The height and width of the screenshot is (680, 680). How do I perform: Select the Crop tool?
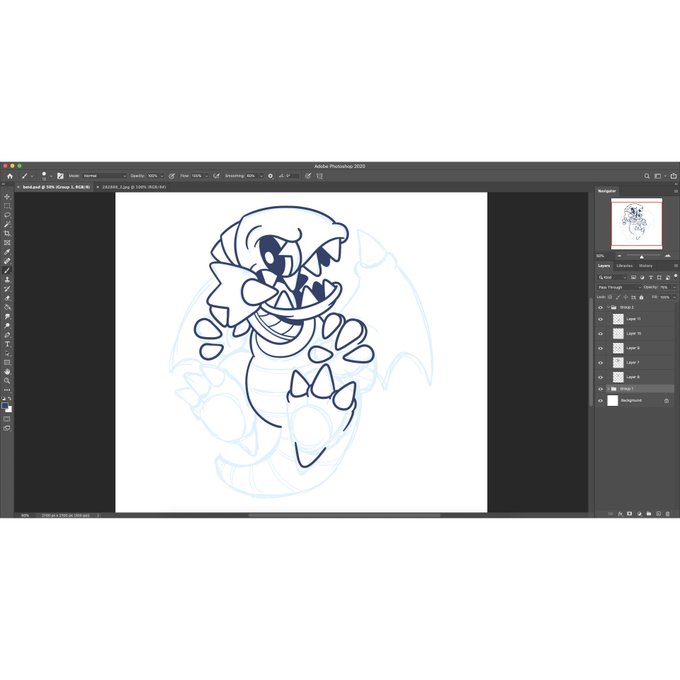pyautogui.click(x=7, y=233)
